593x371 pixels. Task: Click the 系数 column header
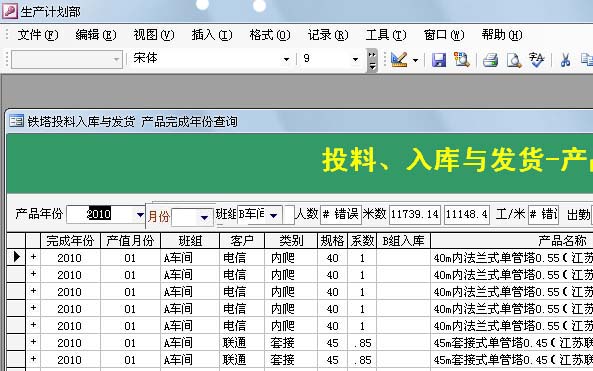(x=362, y=241)
